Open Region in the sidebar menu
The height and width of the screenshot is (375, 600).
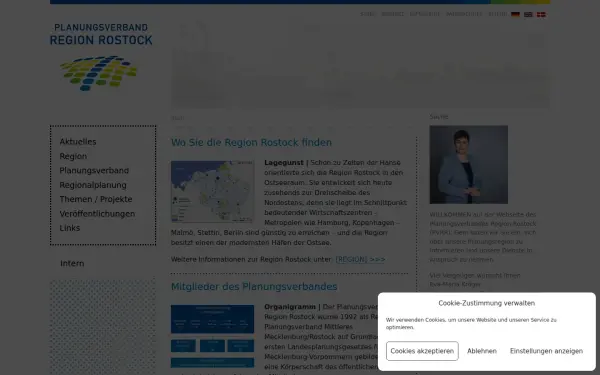(73, 156)
